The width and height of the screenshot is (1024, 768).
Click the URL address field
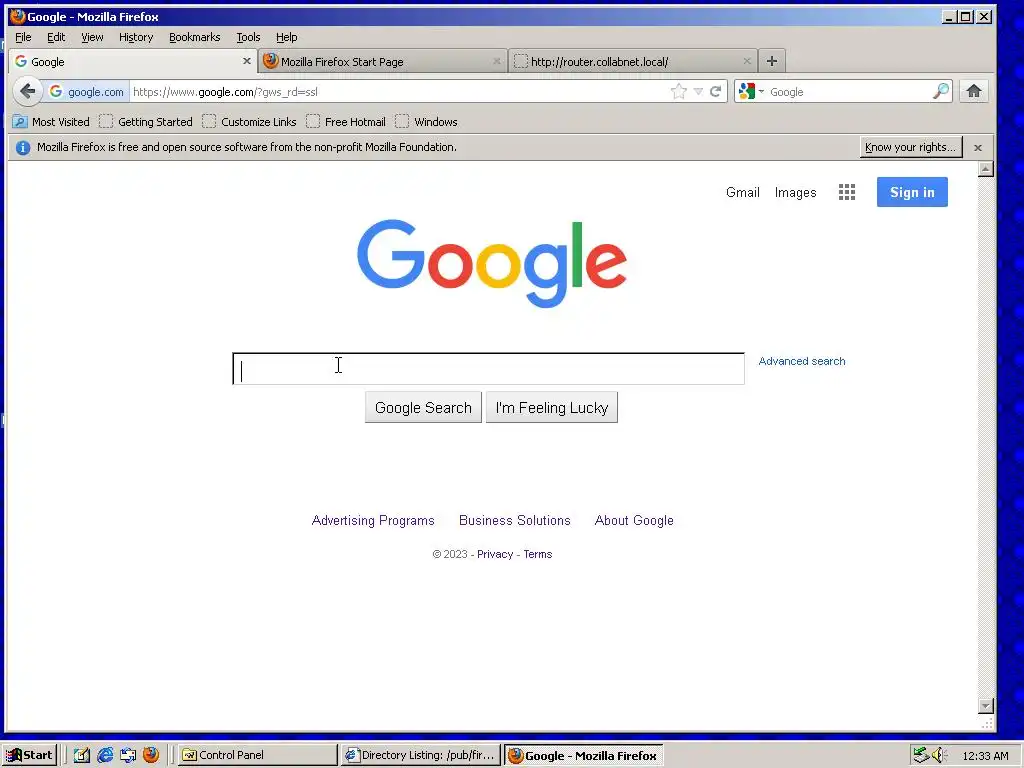click(x=398, y=91)
